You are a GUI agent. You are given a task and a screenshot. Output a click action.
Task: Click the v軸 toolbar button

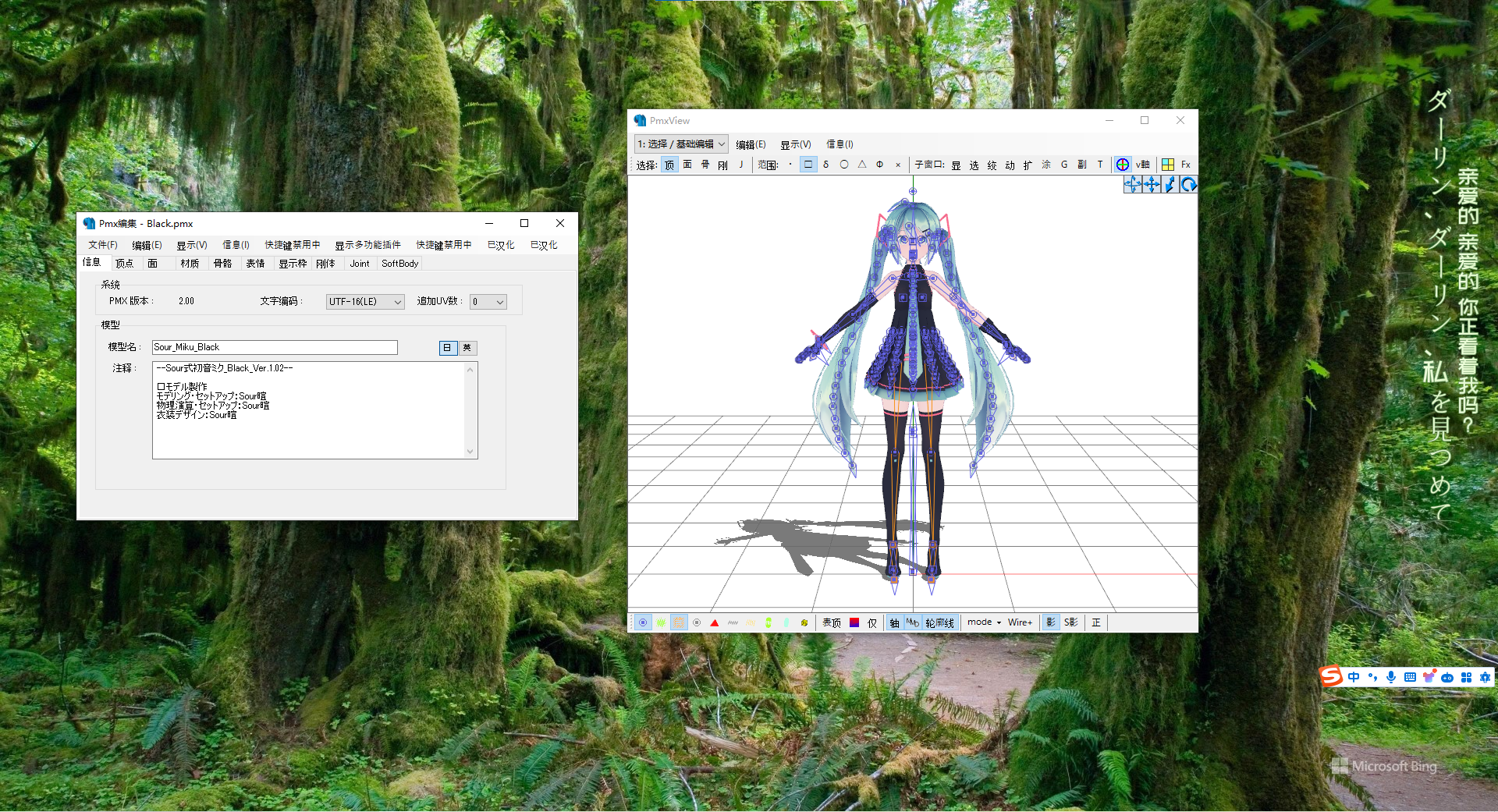click(x=1143, y=165)
